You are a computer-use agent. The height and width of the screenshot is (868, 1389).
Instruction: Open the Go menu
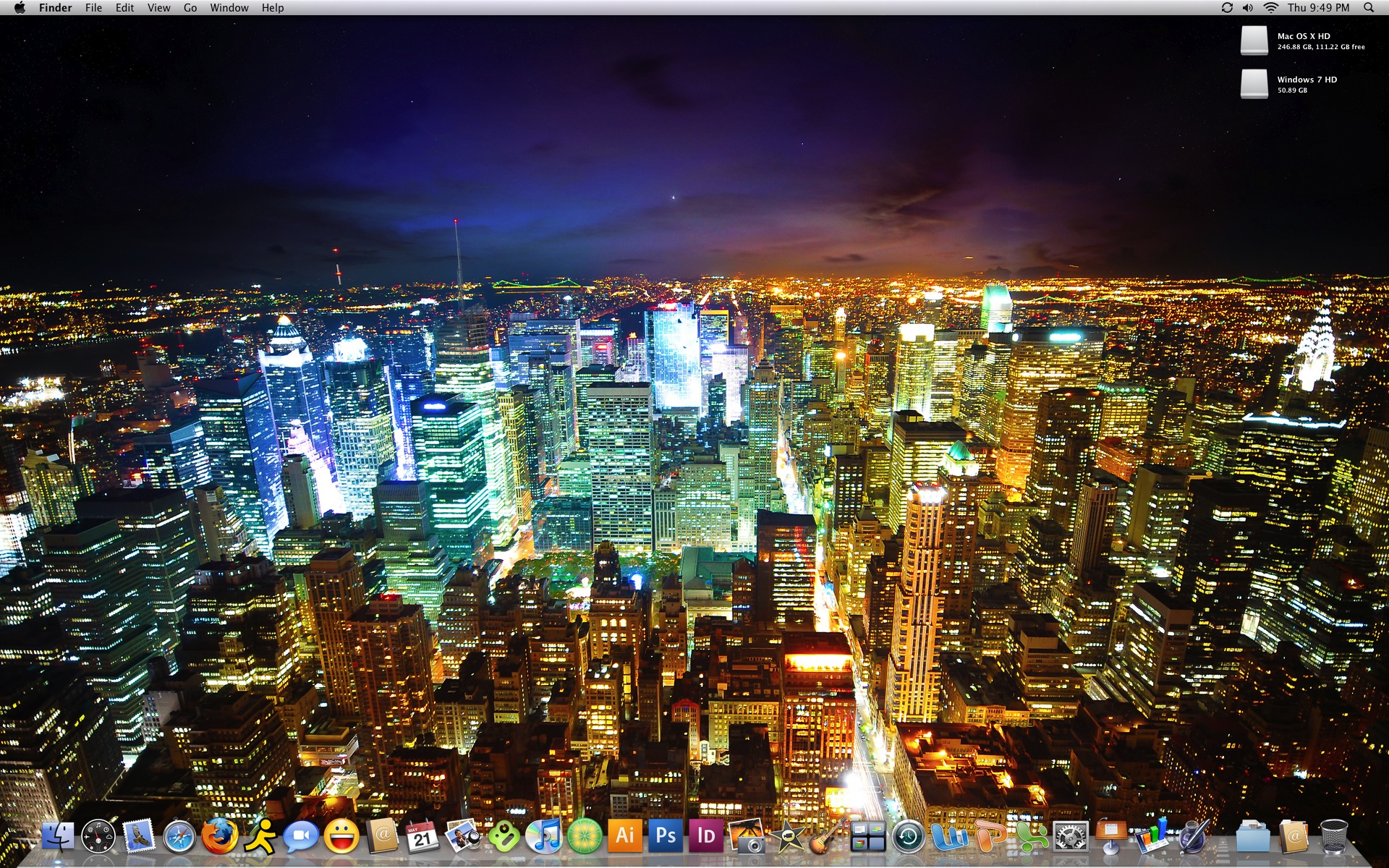190,7
